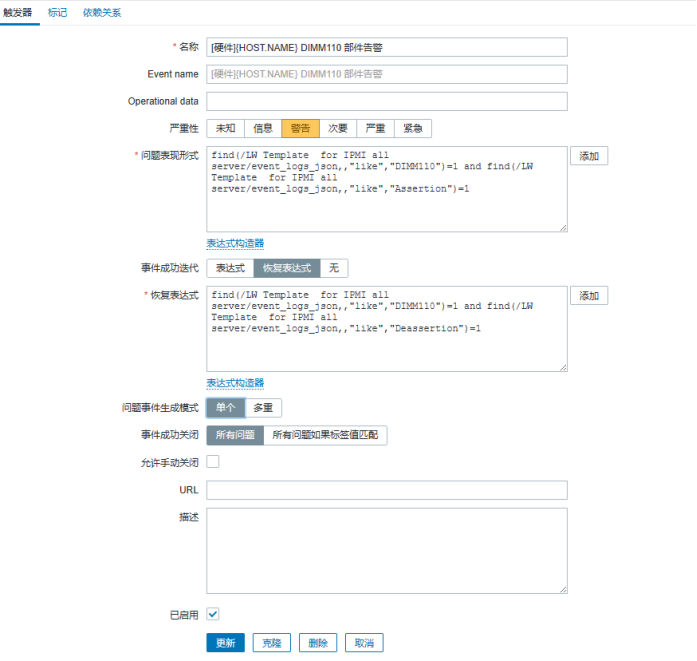Choose 多重 problem event generation mode
The image size is (697, 661).
(x=263, y=408)
